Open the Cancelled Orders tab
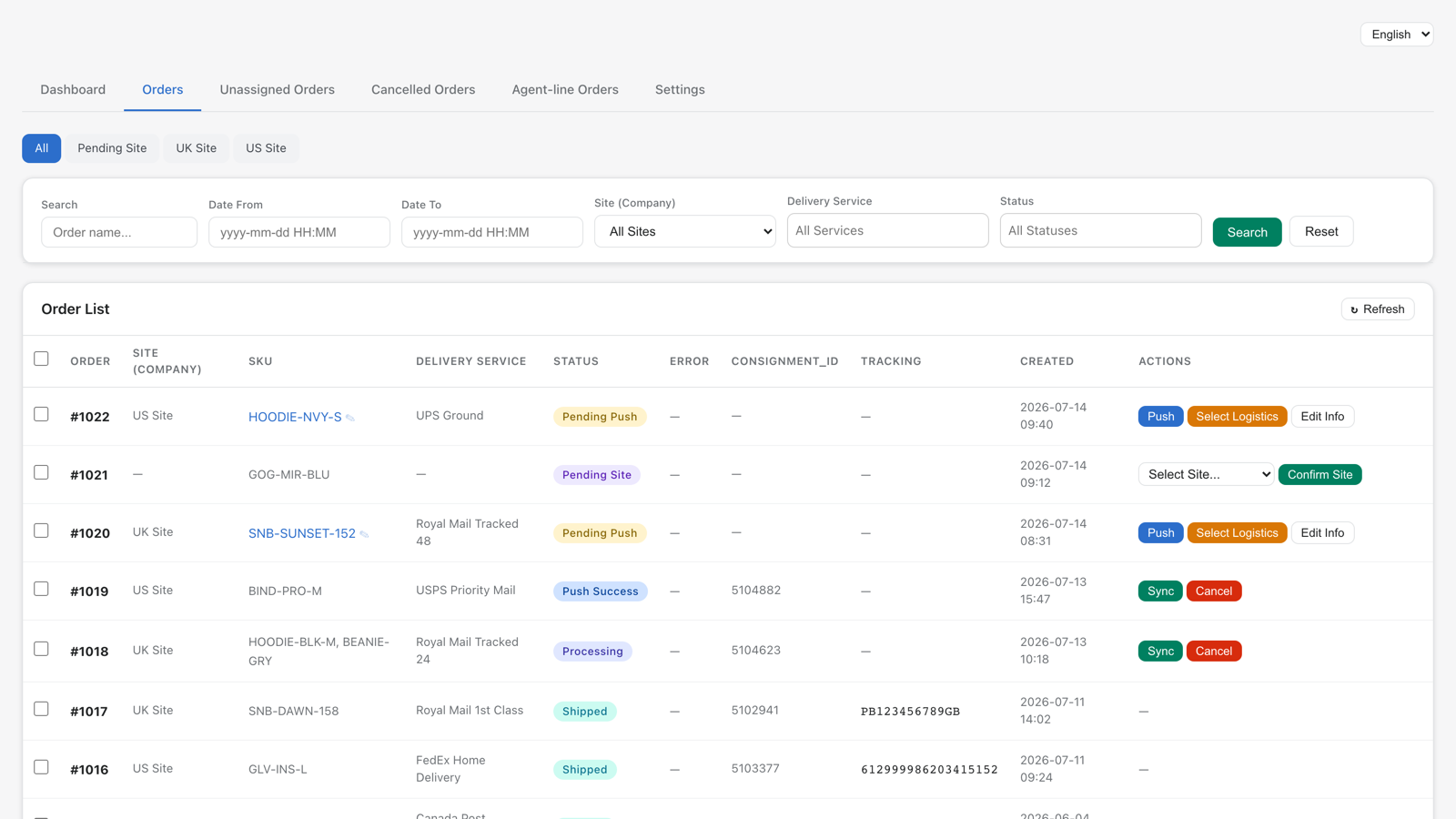Screen dimensions: 1456x819 tap(423, 89)
